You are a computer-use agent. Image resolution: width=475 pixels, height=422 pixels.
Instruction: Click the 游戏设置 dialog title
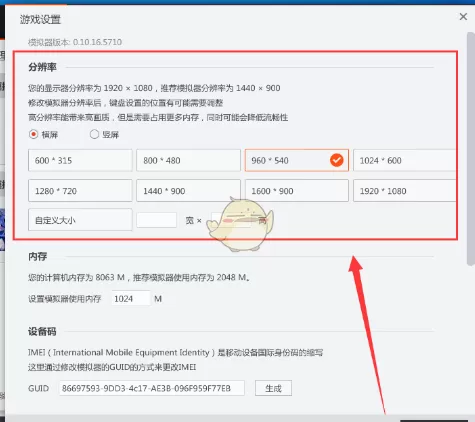click(x=40, y=19)
